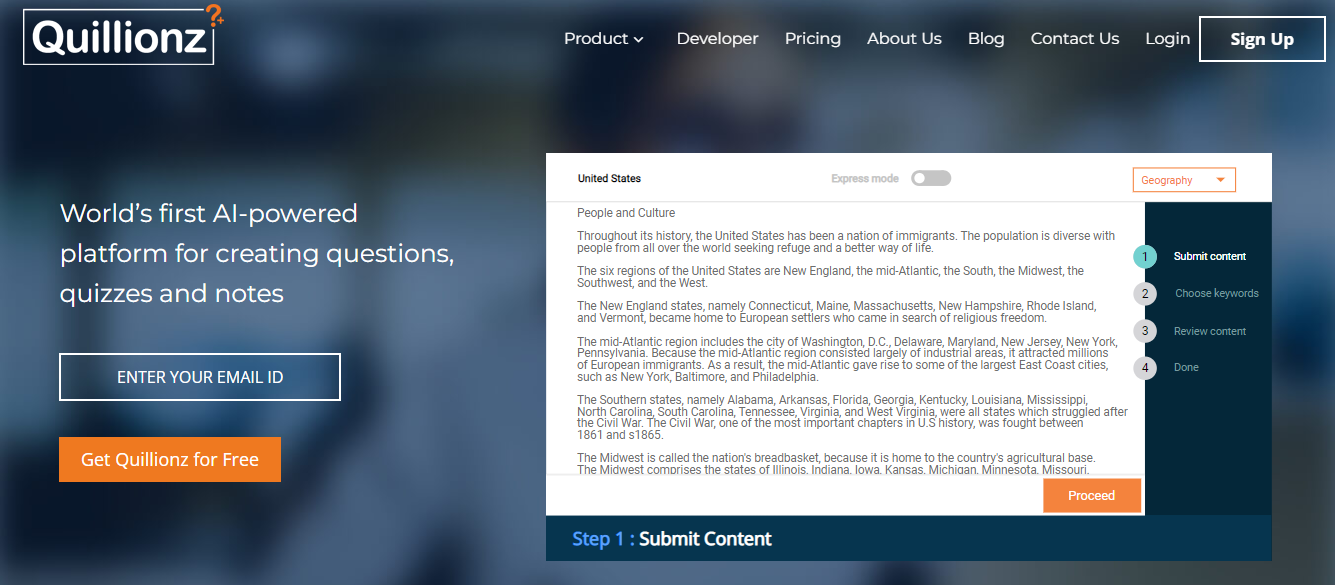Click the Express mode label
This screenshot has height=585, width=1335.
tap(865, 178)
